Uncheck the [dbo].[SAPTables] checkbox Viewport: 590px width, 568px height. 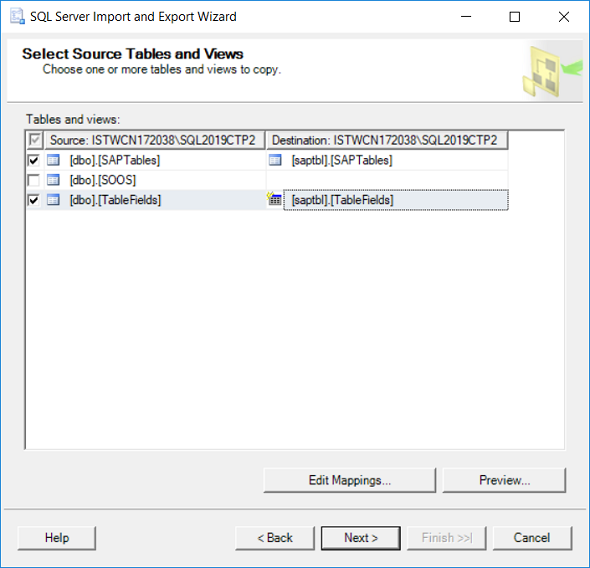tap(33, 161)
